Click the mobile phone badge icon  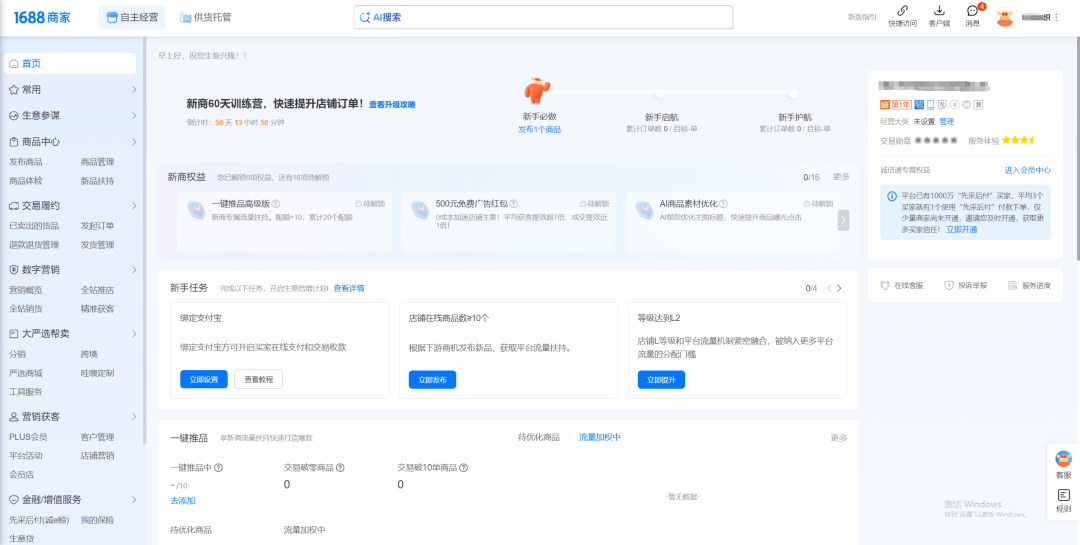(931, 105)
